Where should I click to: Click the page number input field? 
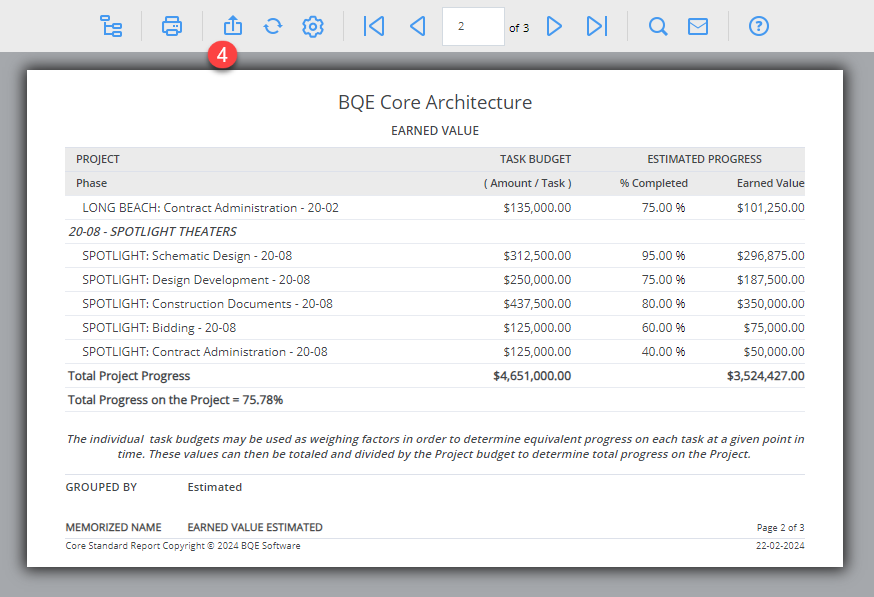(473, 26)
